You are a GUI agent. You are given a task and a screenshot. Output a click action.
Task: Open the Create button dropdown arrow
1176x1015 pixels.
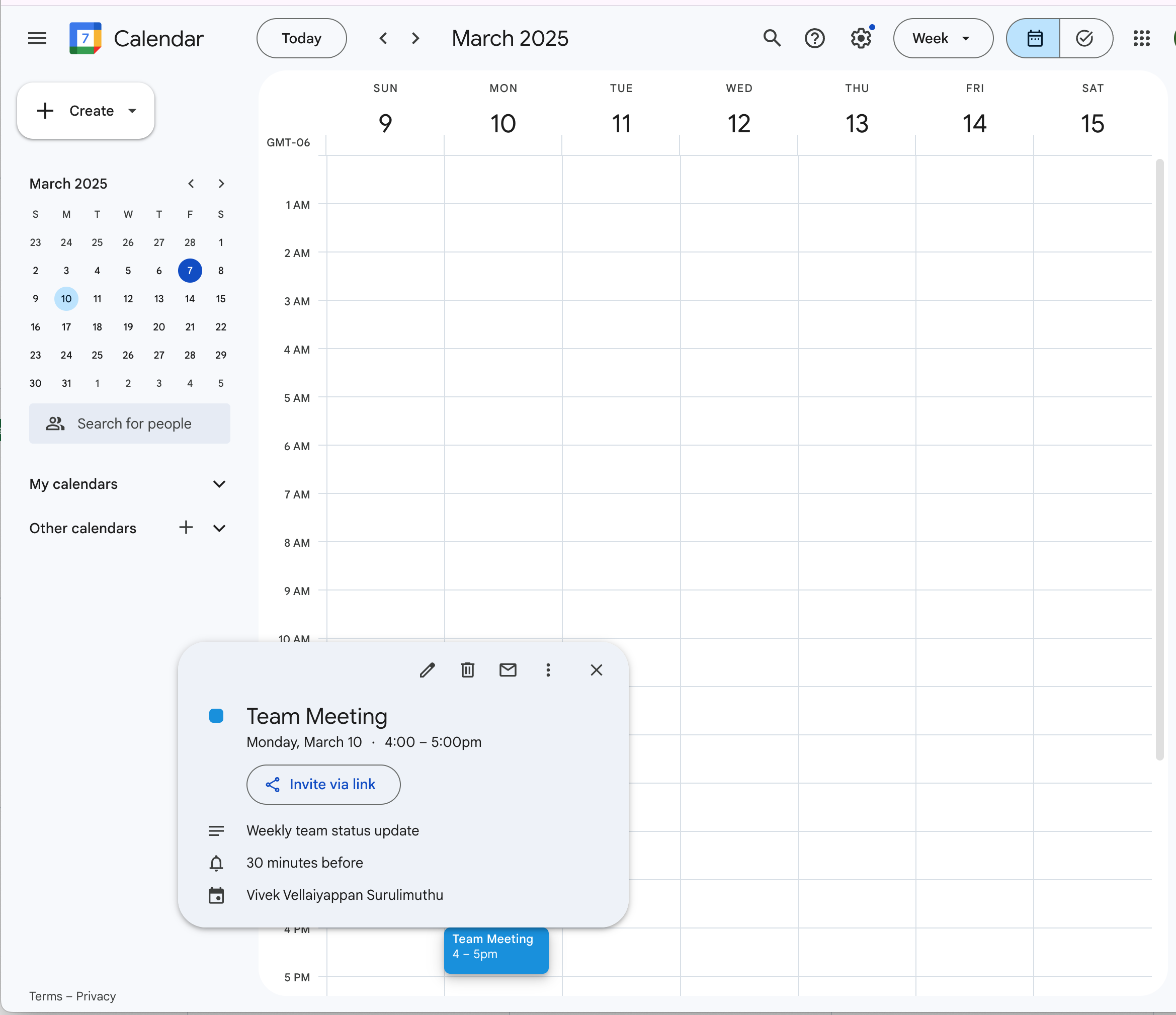pyautogui.click(x=133, y=111)
